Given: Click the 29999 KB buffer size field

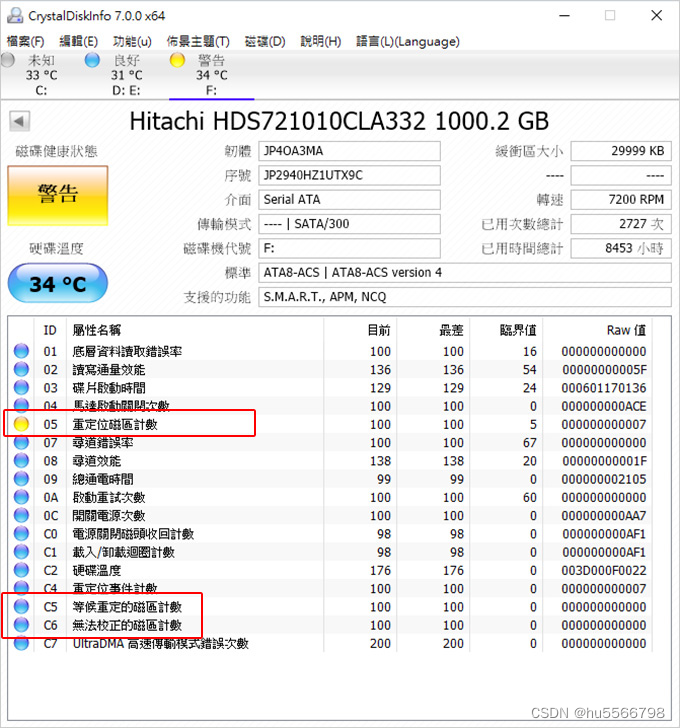Looking at the screenshot, I should (x=621, y=151).
